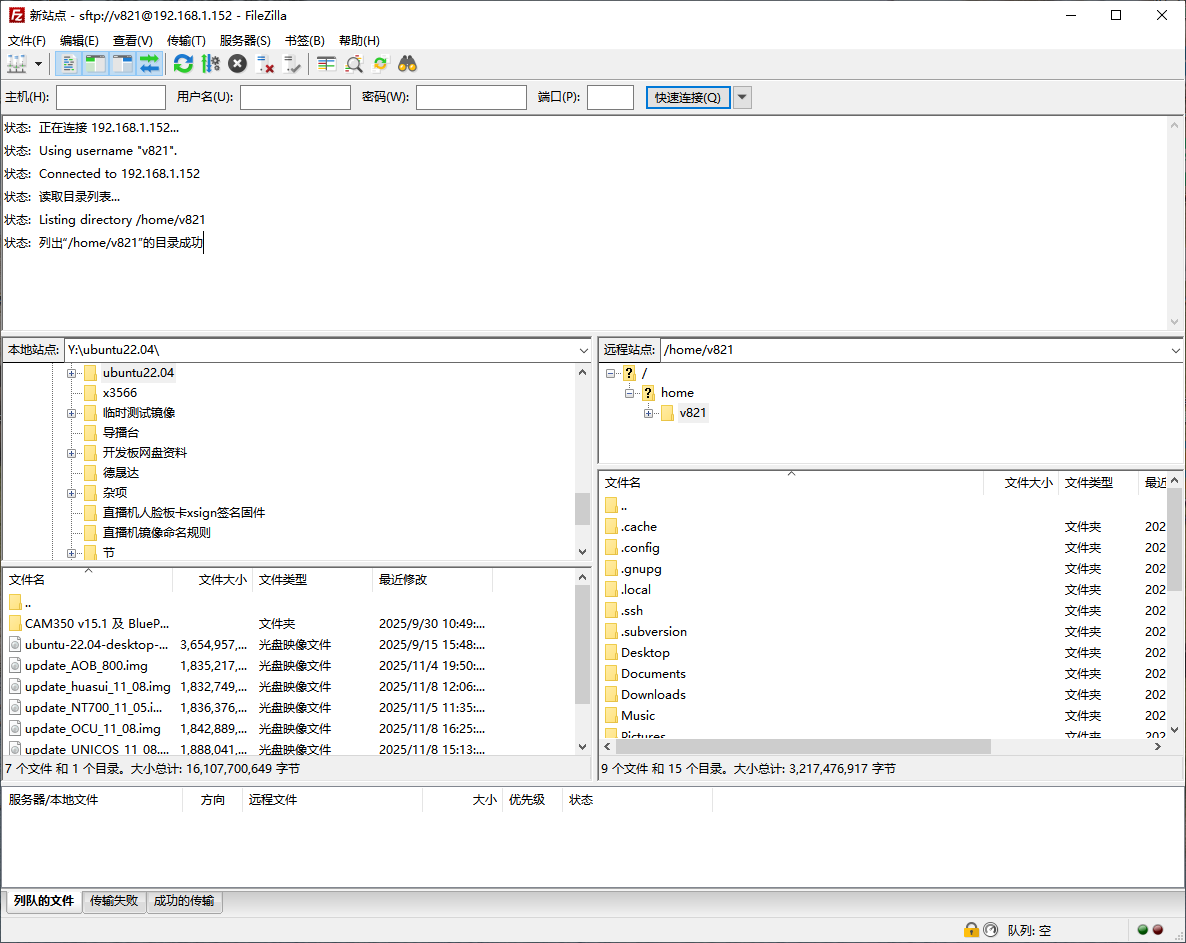Screen dimensions: 1186x943
Task: Focus the 用户名(U) username field
Action: coord(295,98)
